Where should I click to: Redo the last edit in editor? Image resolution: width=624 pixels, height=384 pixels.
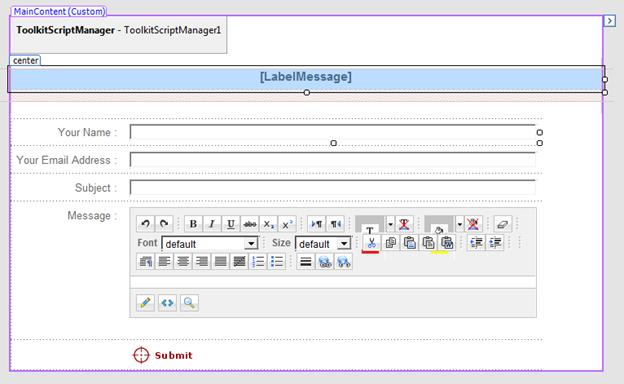pyautogui.click(x=164, y=224)
